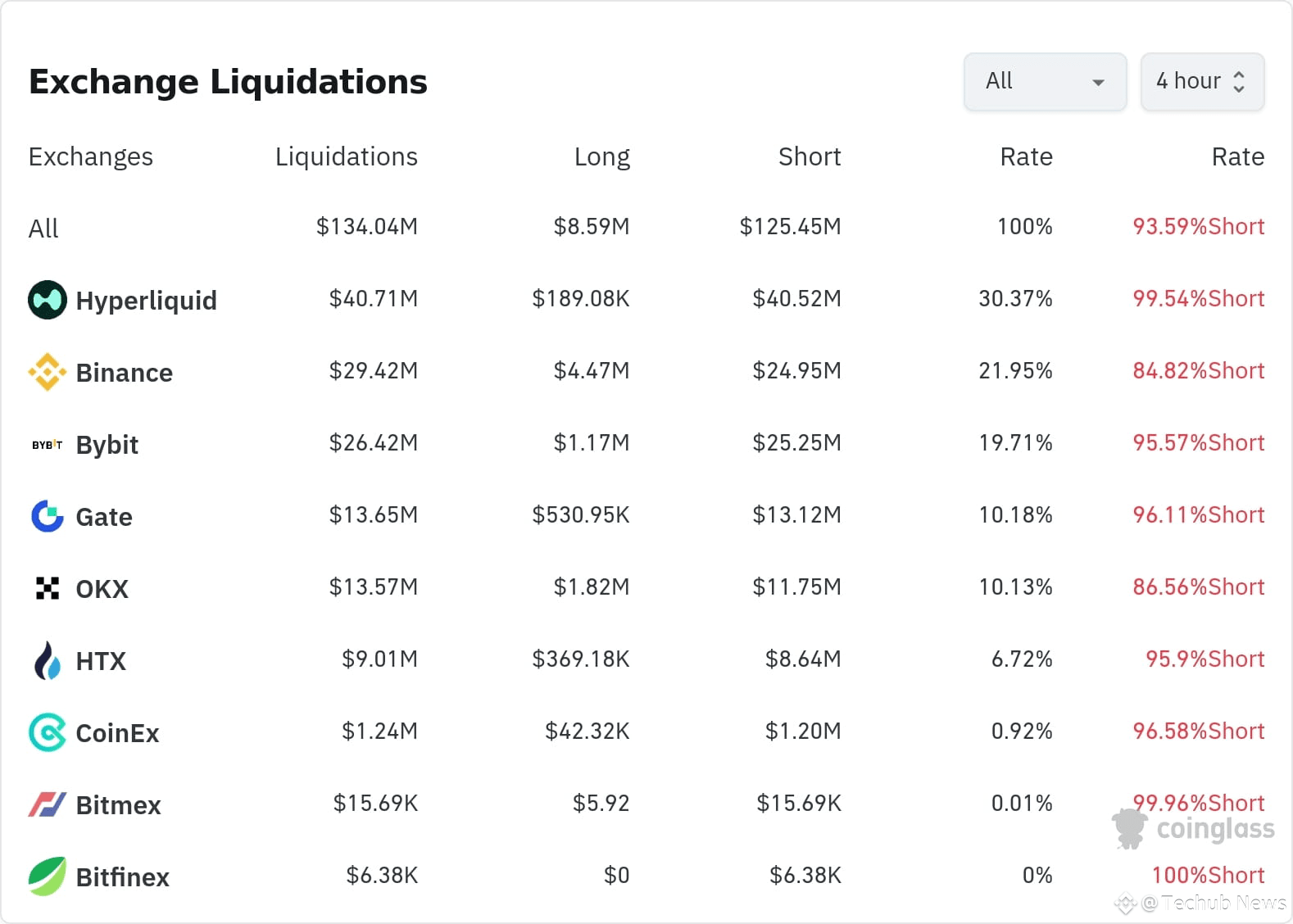1293x924 pixels.
Task: Click the Bybit logo icon
Action: [48, 445]
